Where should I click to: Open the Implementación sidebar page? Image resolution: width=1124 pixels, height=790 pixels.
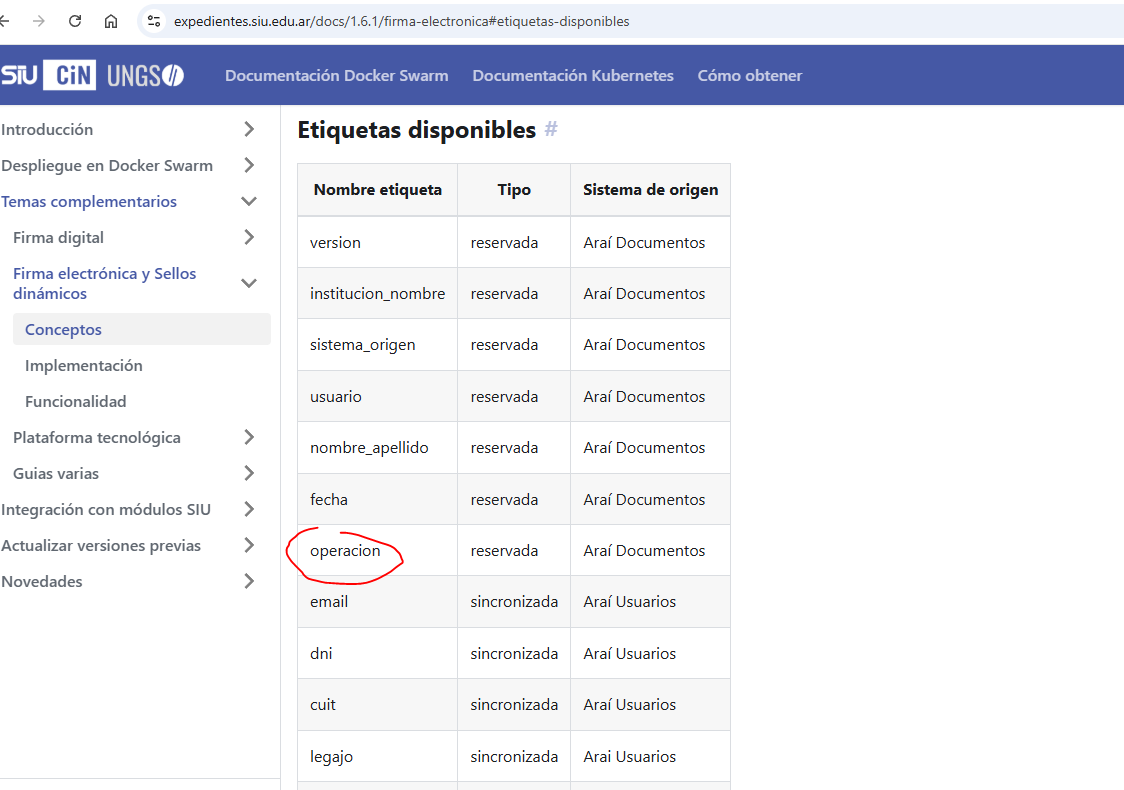84,366
